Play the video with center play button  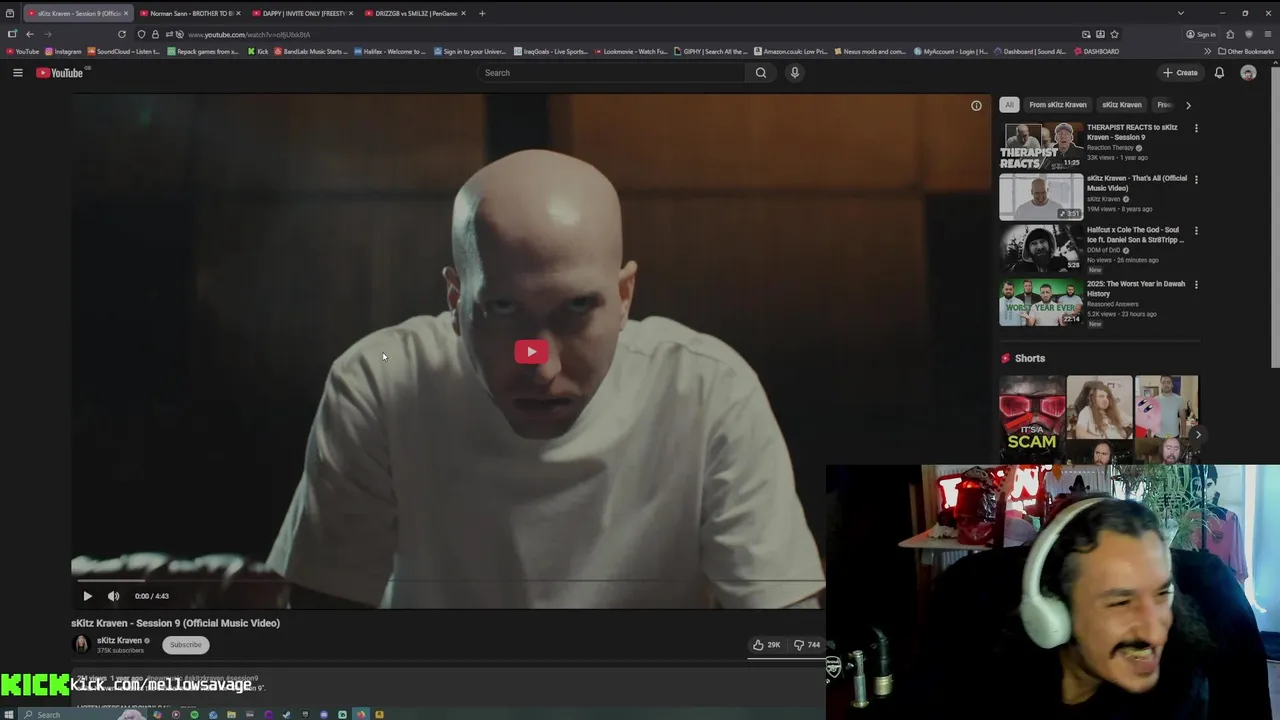point(531,351)
